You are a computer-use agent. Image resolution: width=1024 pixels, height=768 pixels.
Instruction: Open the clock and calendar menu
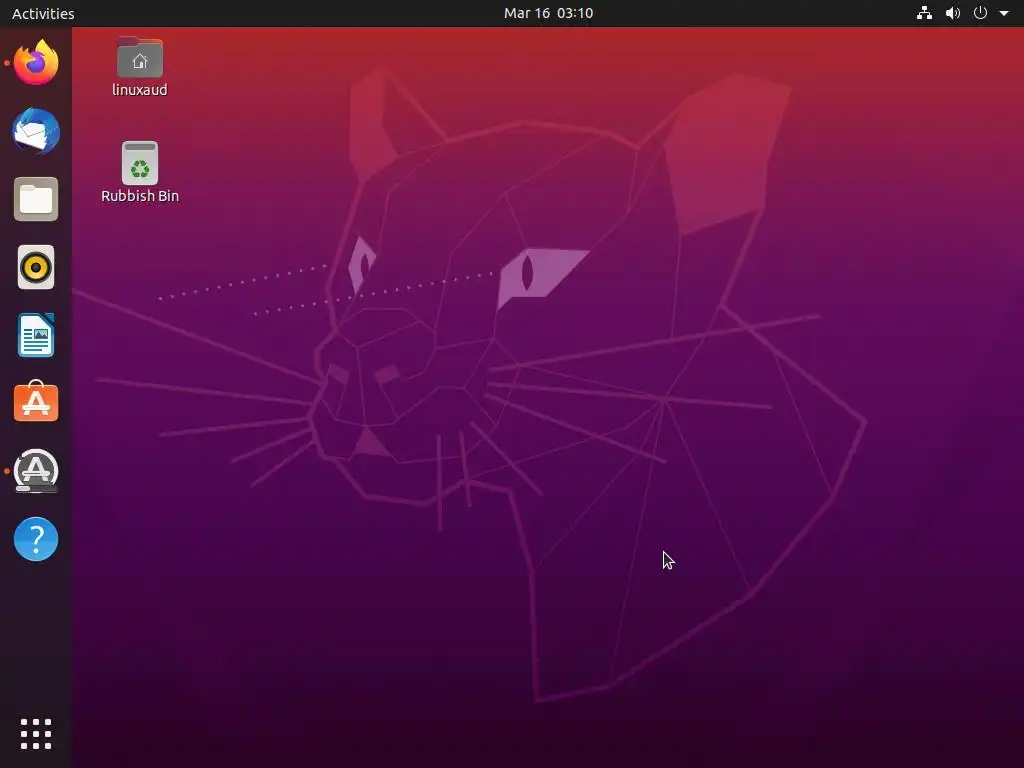click(549, 13)
